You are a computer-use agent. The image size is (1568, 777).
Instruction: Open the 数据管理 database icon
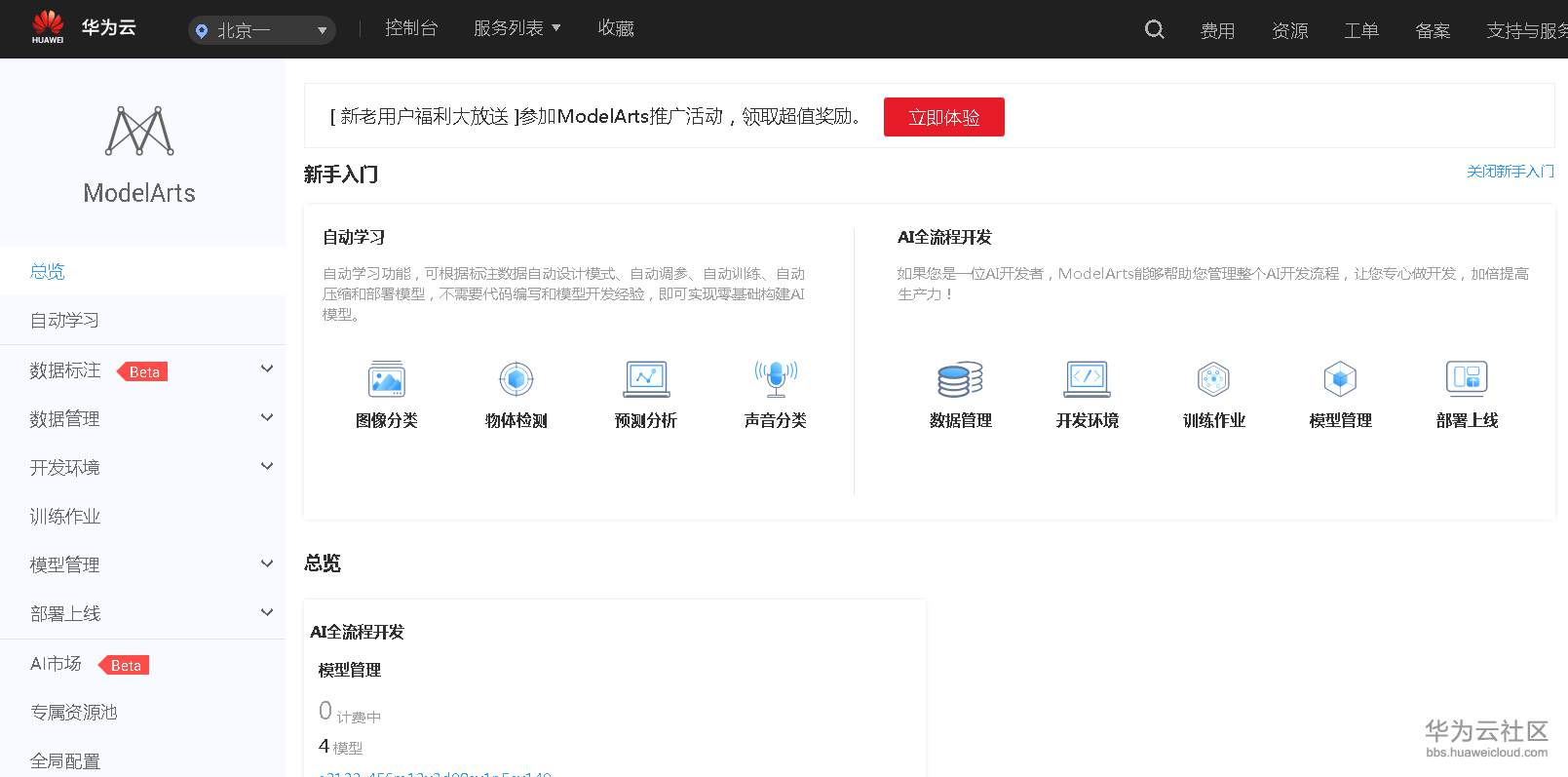[x=961, y=378]
